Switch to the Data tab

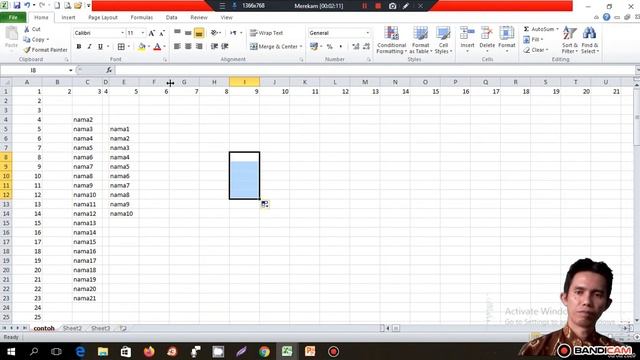coord(171,18)
